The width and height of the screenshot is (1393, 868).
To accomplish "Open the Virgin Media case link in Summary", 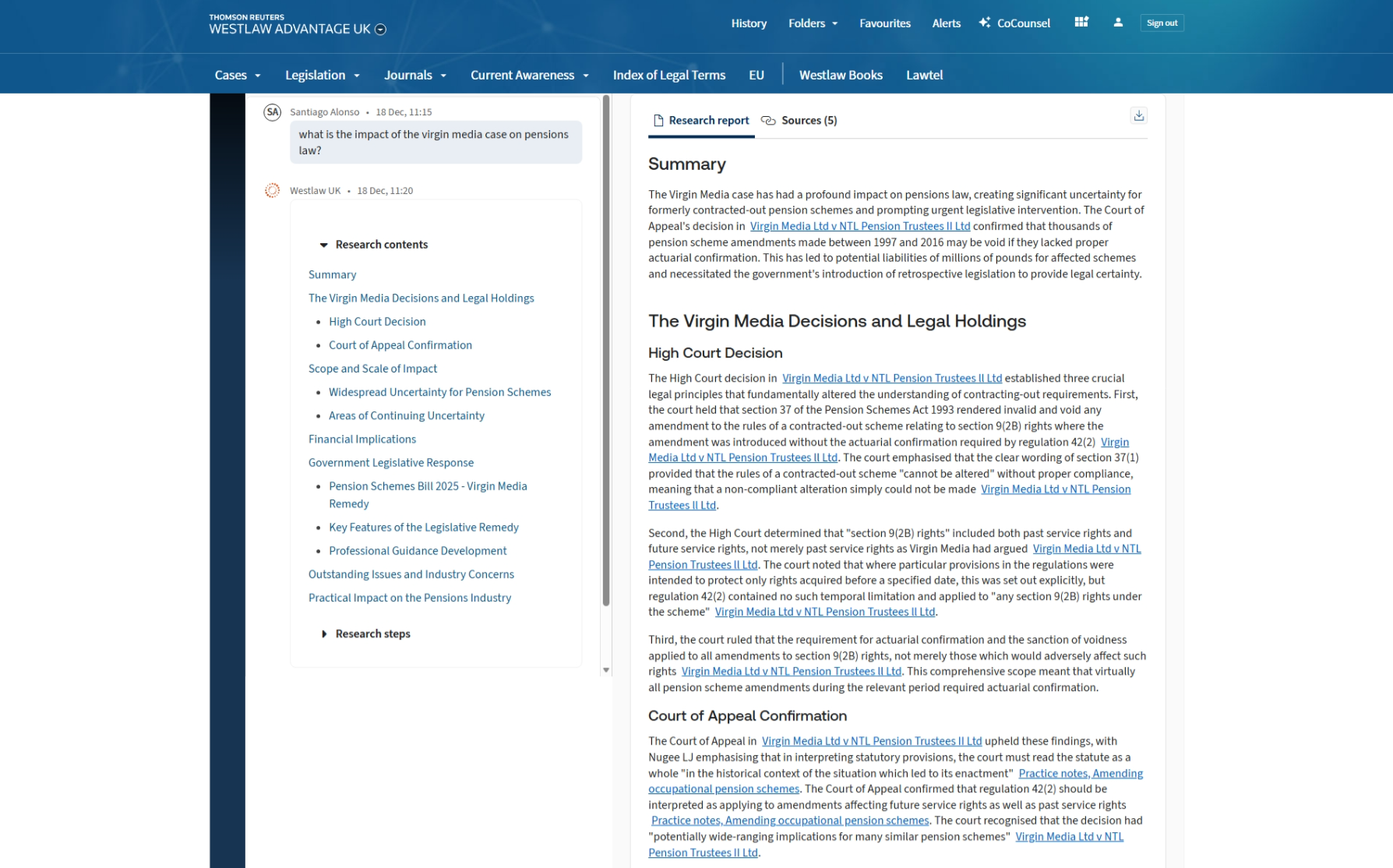I will point(860,226).
